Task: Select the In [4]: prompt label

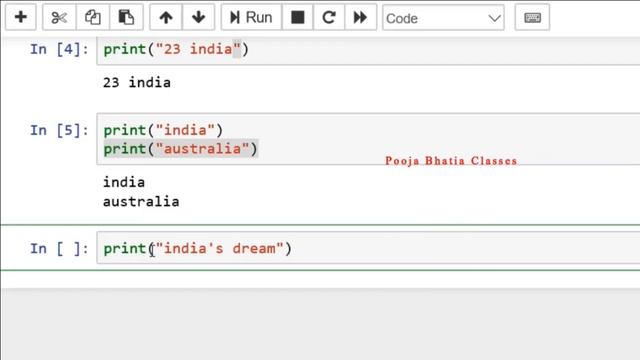Action: click(x=59, y=49)
